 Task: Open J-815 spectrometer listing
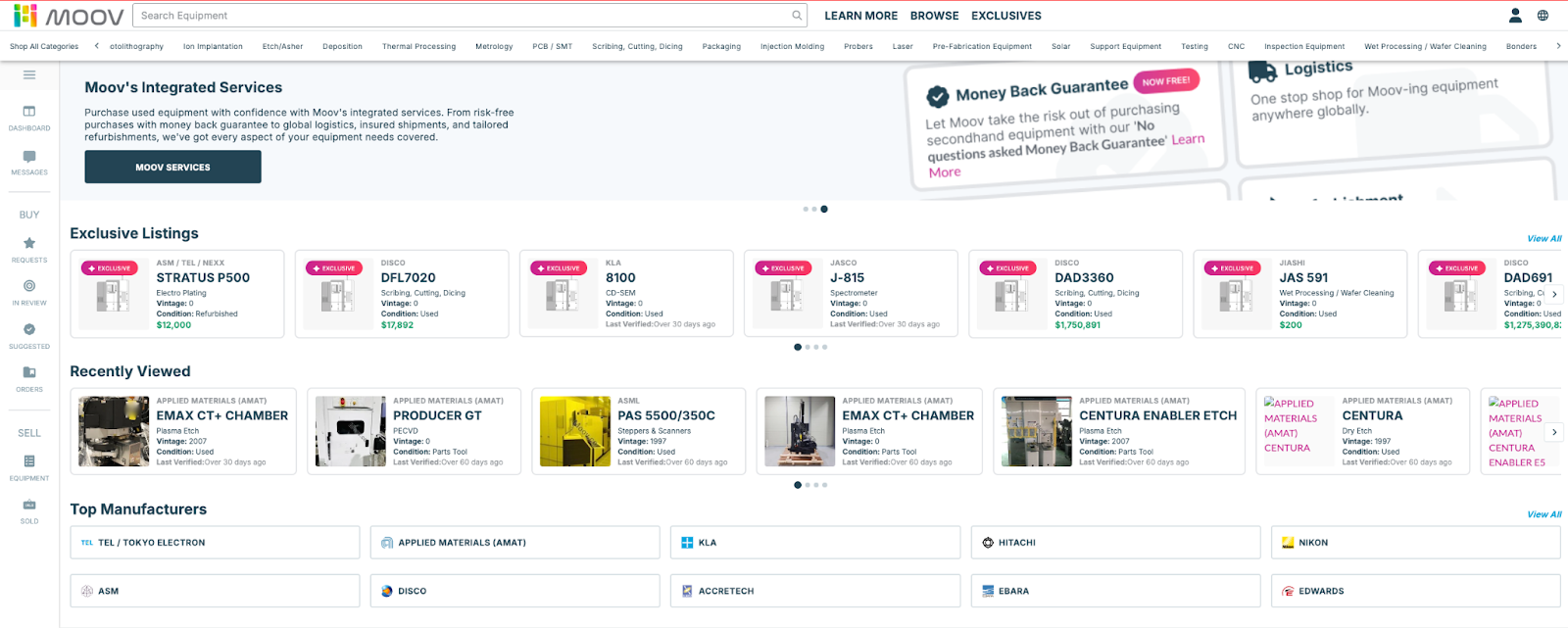tap(851, 294)
